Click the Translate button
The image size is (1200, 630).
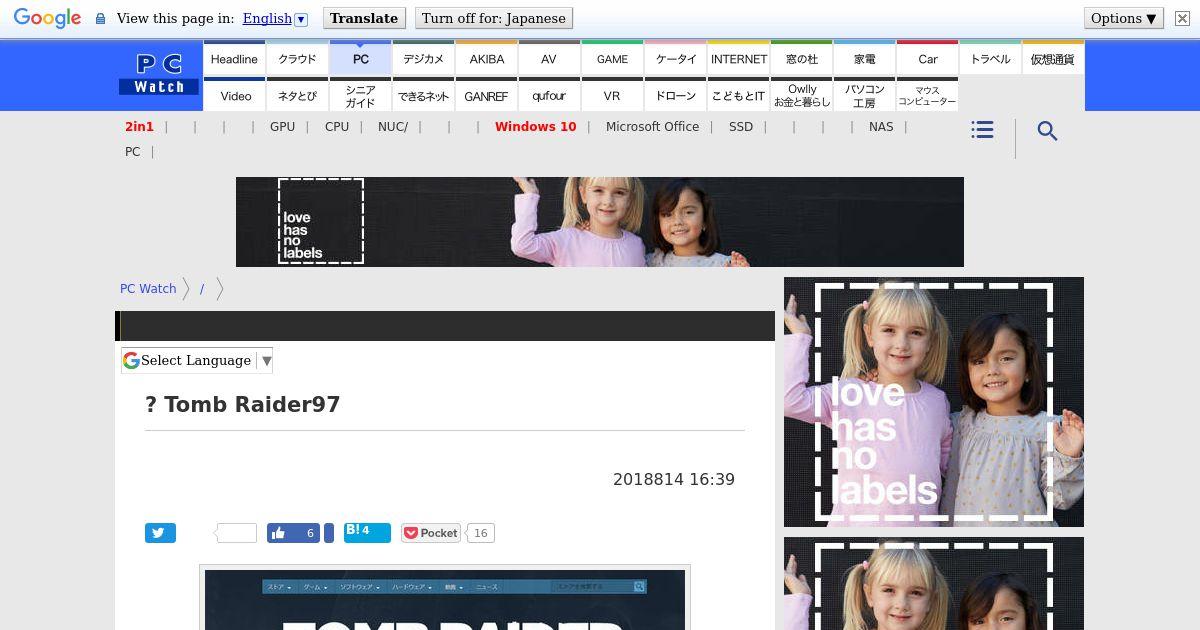(364, 18)
